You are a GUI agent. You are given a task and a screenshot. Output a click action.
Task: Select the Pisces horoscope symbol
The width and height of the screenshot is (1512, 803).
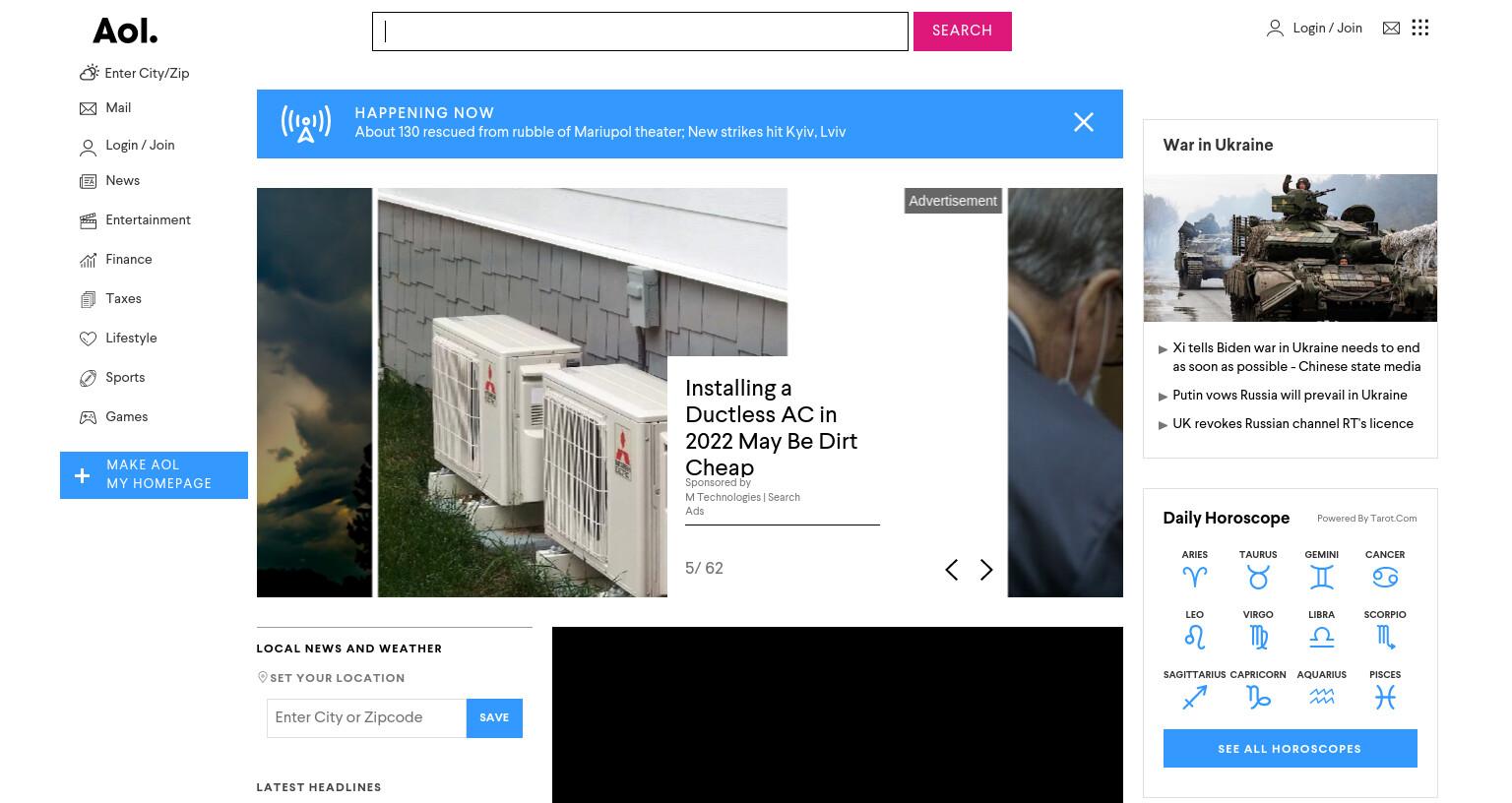(1385, 698)
